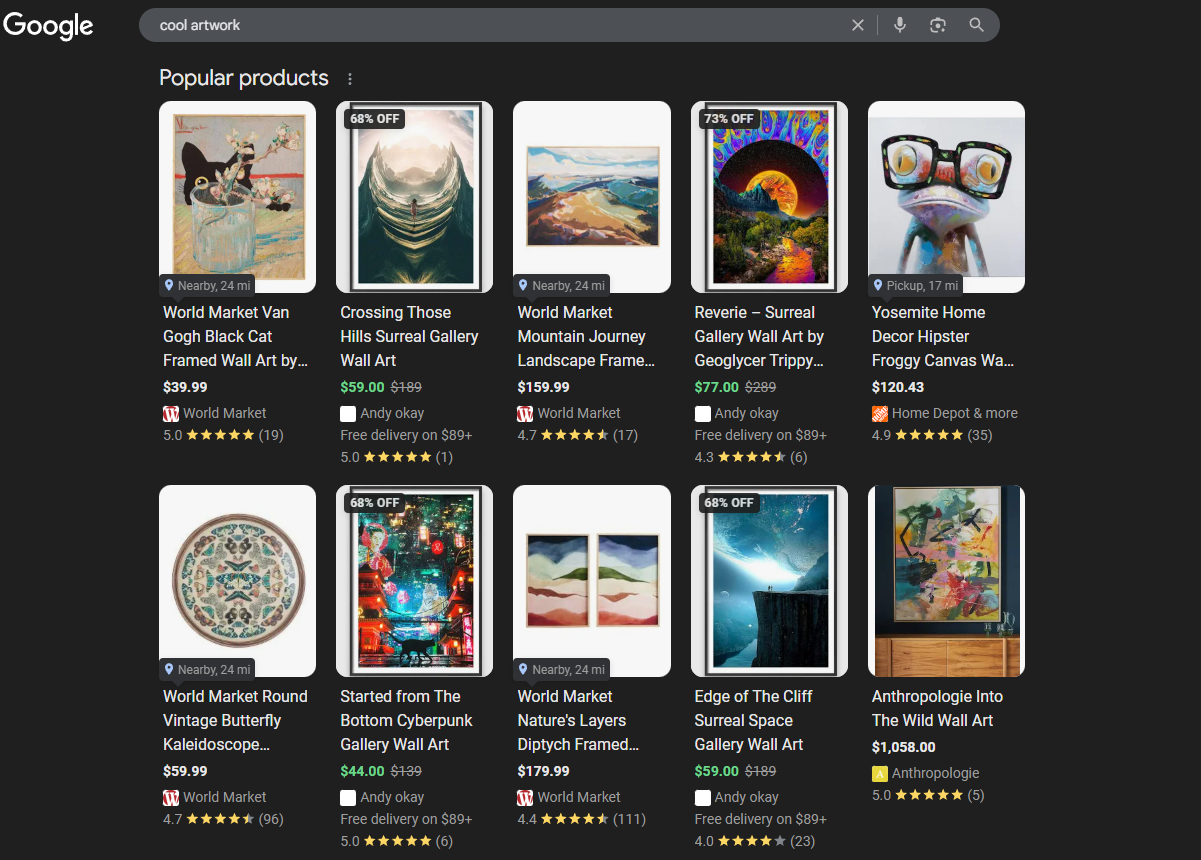Click the $39.99 price
The height and width of the screenshot is (860, 1201).
click(x=185, y=387)
